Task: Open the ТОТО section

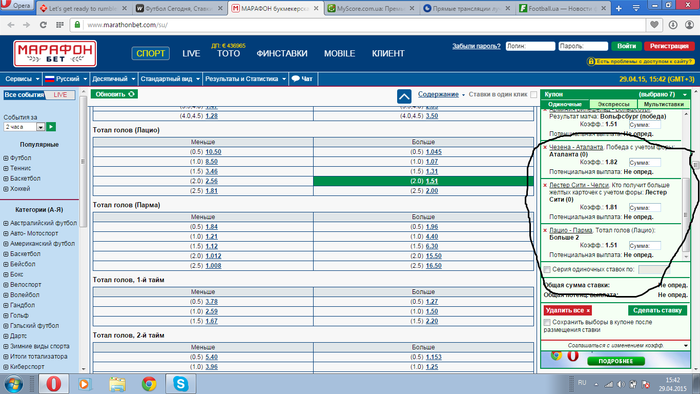Action: pyautogui.click(x=228, y=54)
